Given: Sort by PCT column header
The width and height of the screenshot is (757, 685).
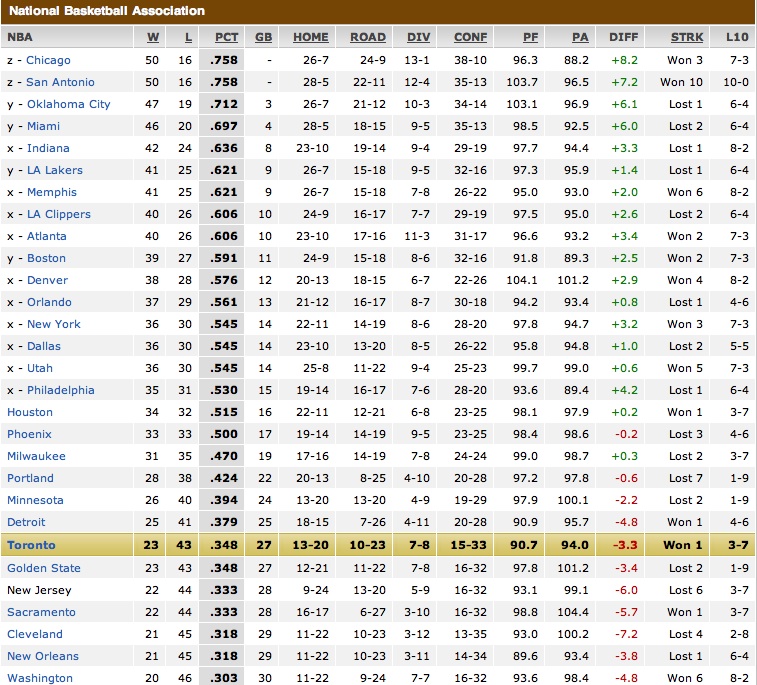Looking at the screenshot, I should tap(225, 37).
